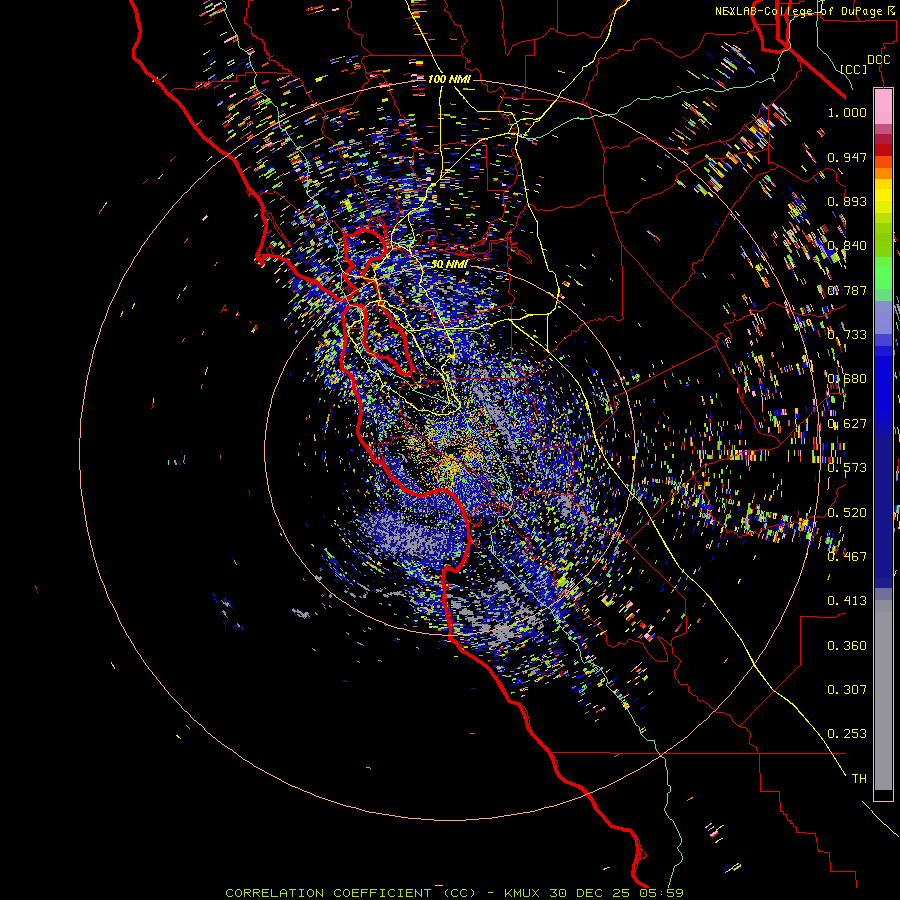Viewport: 900px width, 900px height.
Task: Pick the orange segment of the color bar
Action: tap(883, 173)
